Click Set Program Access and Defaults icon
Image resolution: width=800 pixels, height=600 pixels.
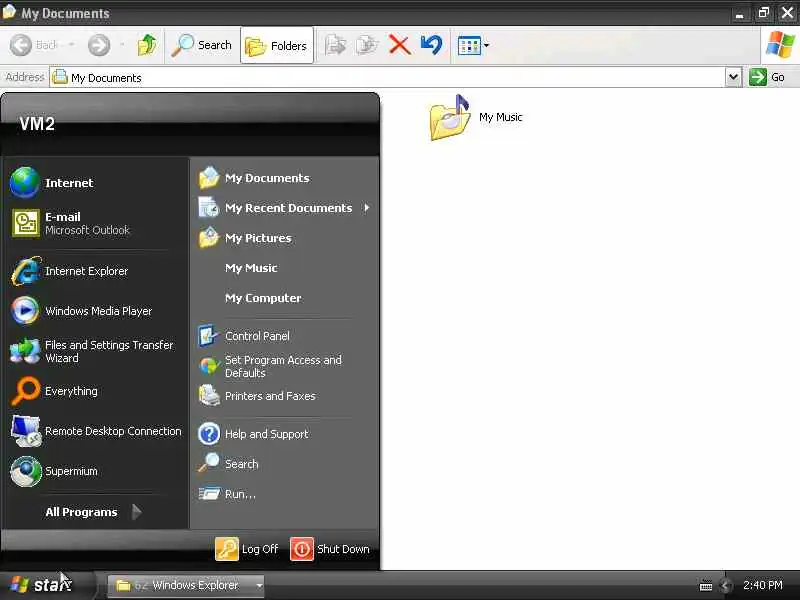click(x=209, y=366)
